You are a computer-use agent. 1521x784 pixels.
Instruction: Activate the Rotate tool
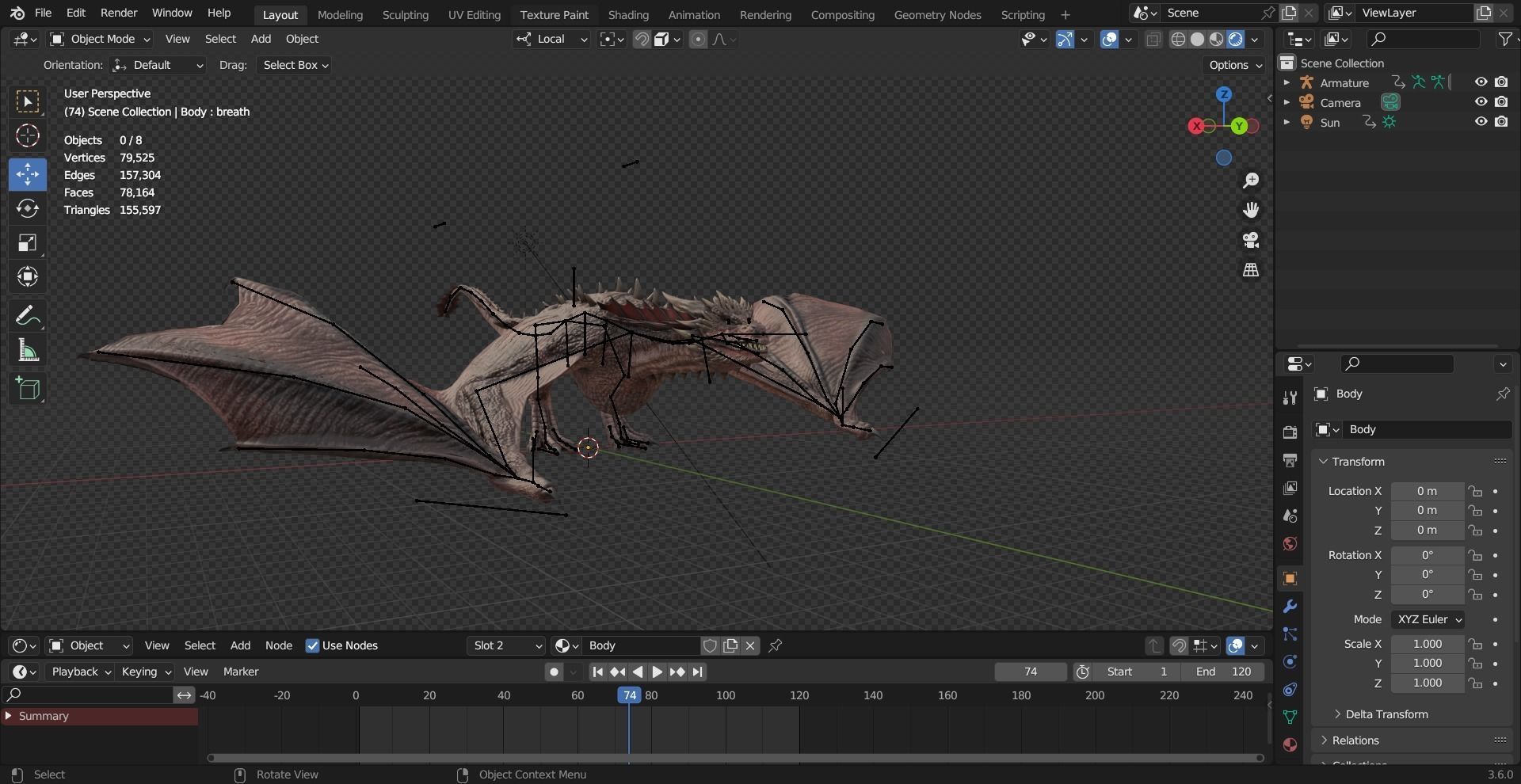28,208
